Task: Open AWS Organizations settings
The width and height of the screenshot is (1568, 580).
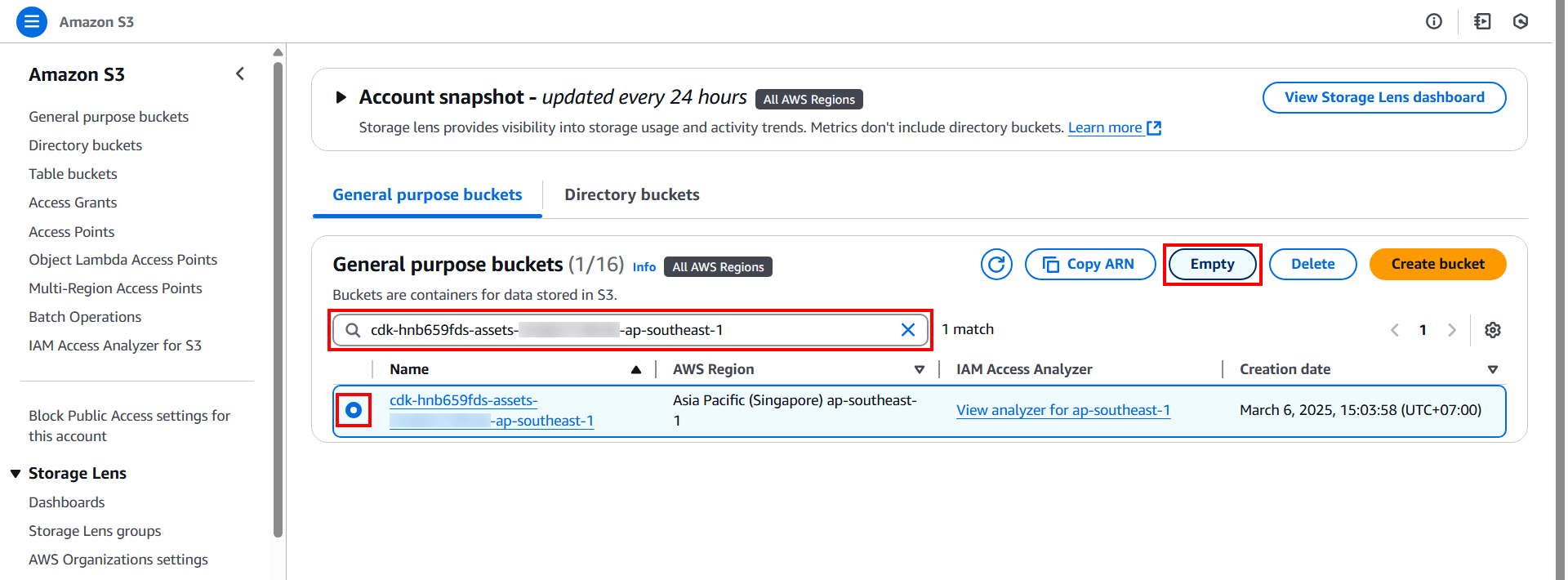Action: (x=118, y=560)
